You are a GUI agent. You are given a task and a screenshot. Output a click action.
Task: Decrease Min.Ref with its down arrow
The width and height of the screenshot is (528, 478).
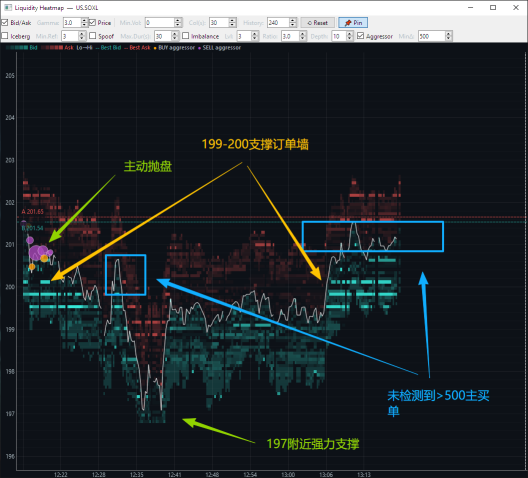pyautogui.click(x=82, y=38)
